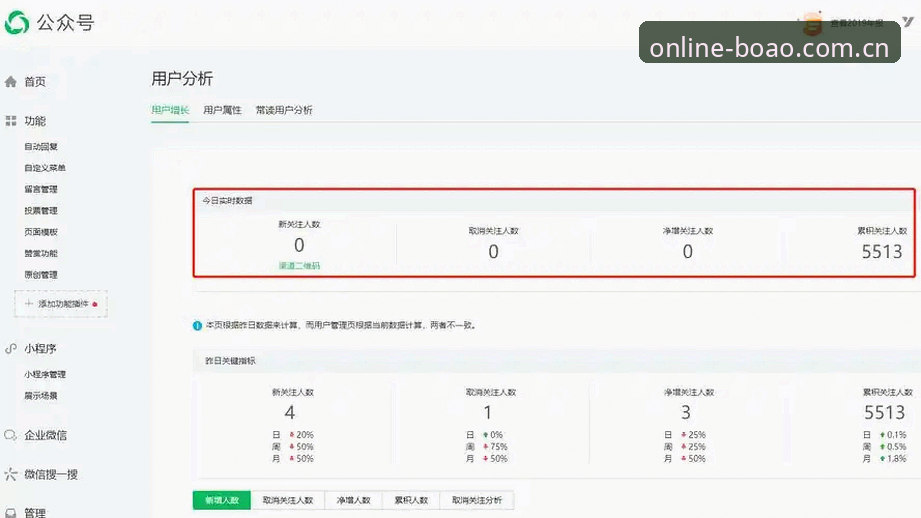This screenshot has height=518, width=921.
Task: Open 页面模板 in the sidebar
Action: tap(41, 232)
